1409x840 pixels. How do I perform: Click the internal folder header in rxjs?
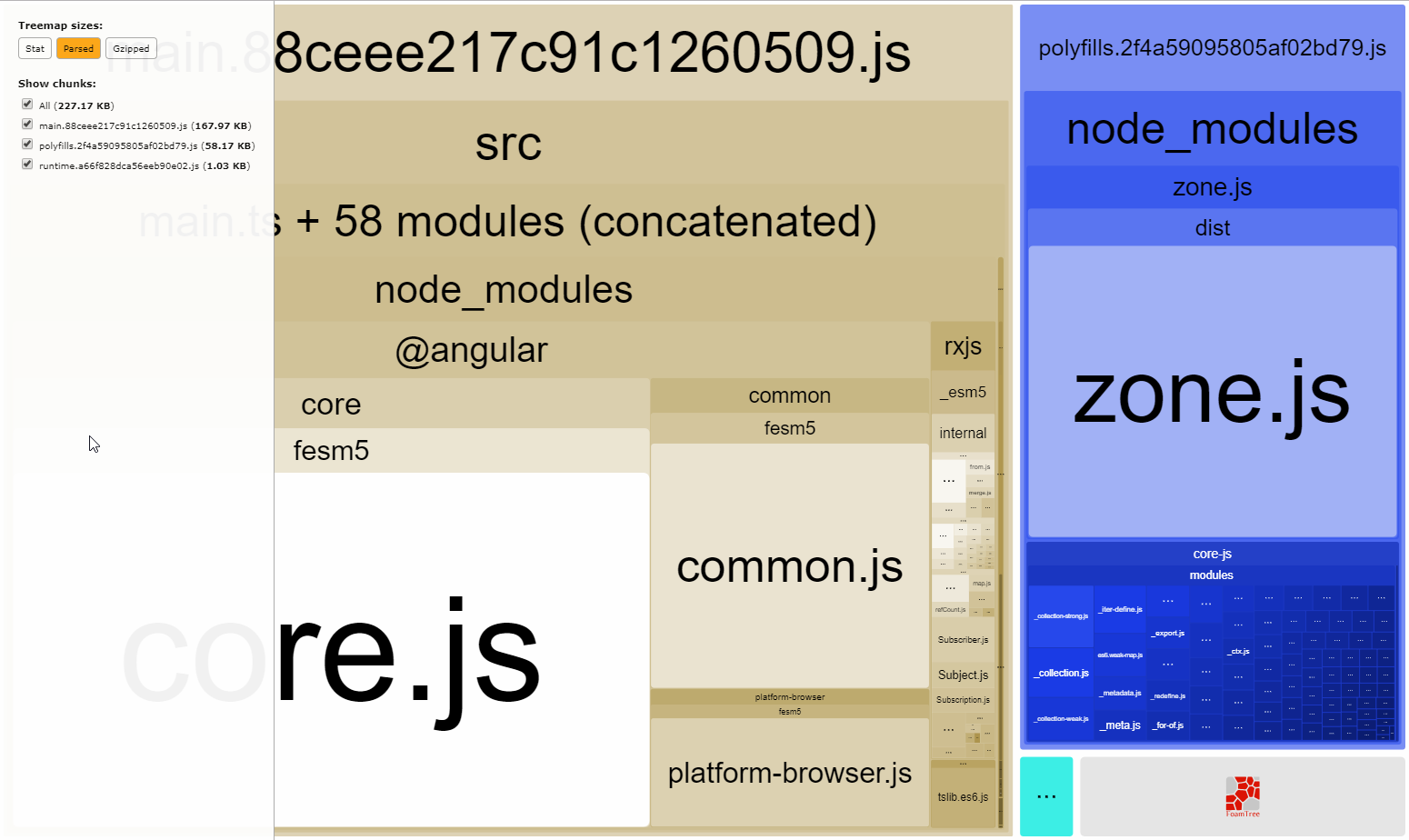(x=963, y=434)
